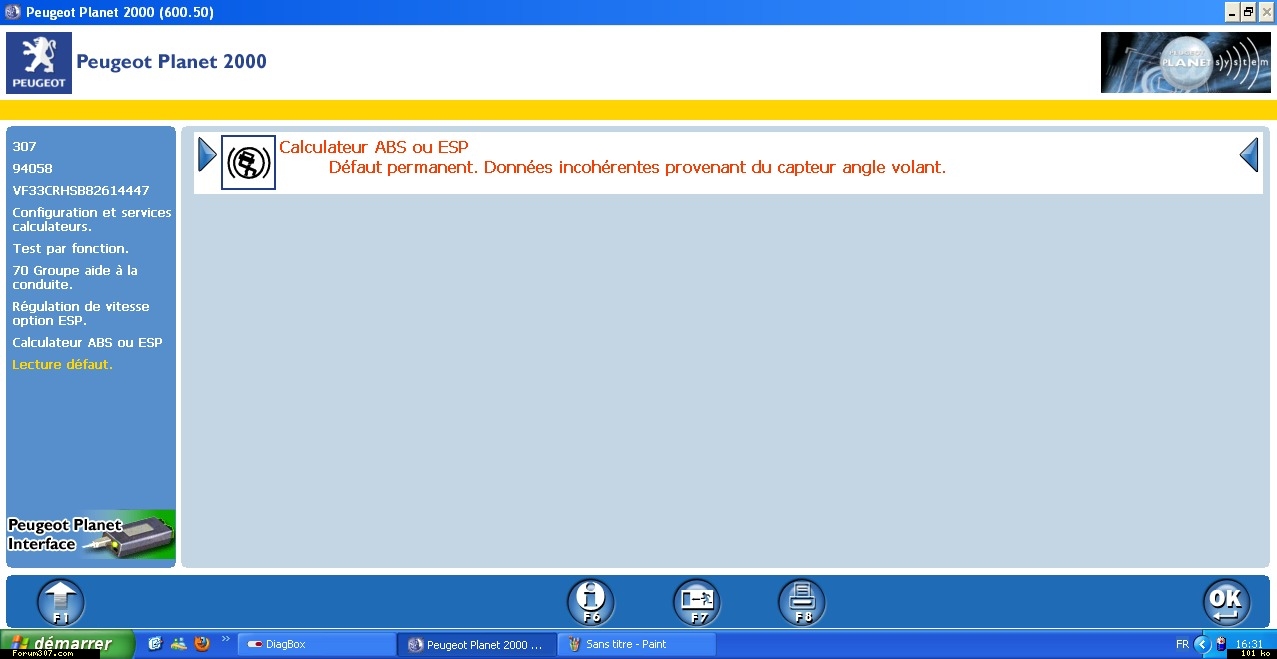Select the ABS fault description text
The height and width of the screenshot is (659, 1277).
tap(636, 168)
